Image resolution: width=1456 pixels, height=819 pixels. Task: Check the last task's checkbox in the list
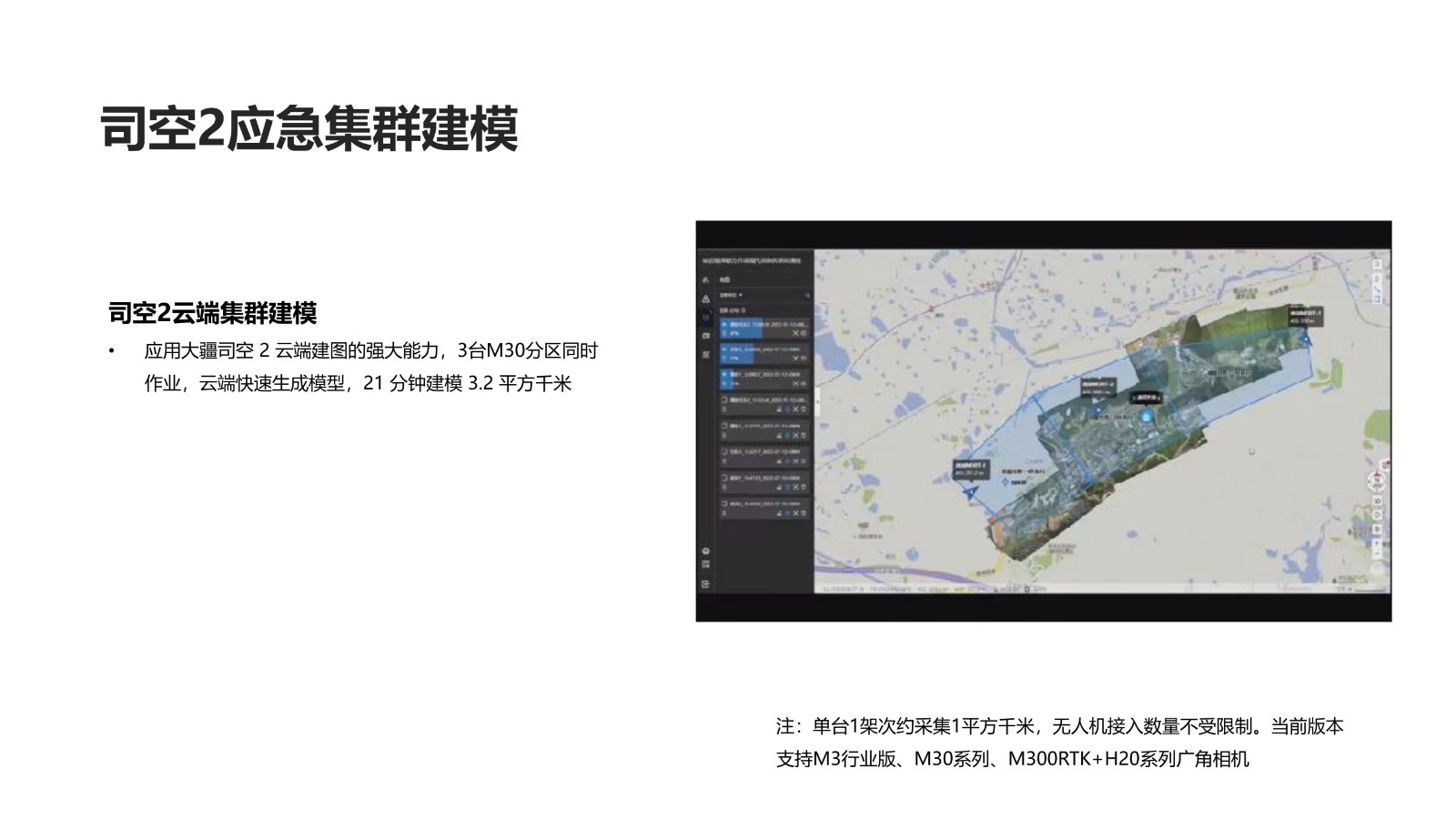coord(724,503)
